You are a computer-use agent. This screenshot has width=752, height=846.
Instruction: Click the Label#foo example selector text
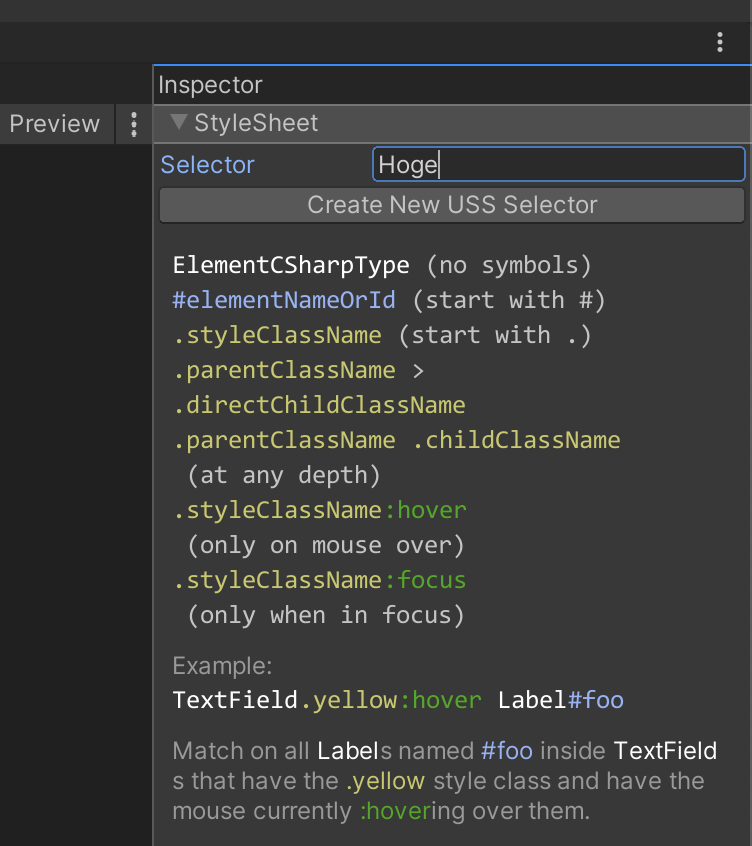[560, 700]
